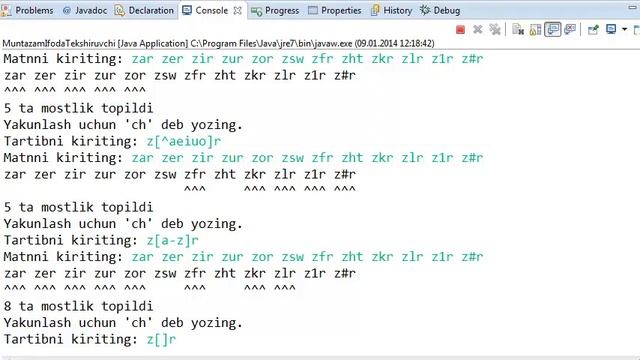Close the Console tab with its X

coord(237,11)
